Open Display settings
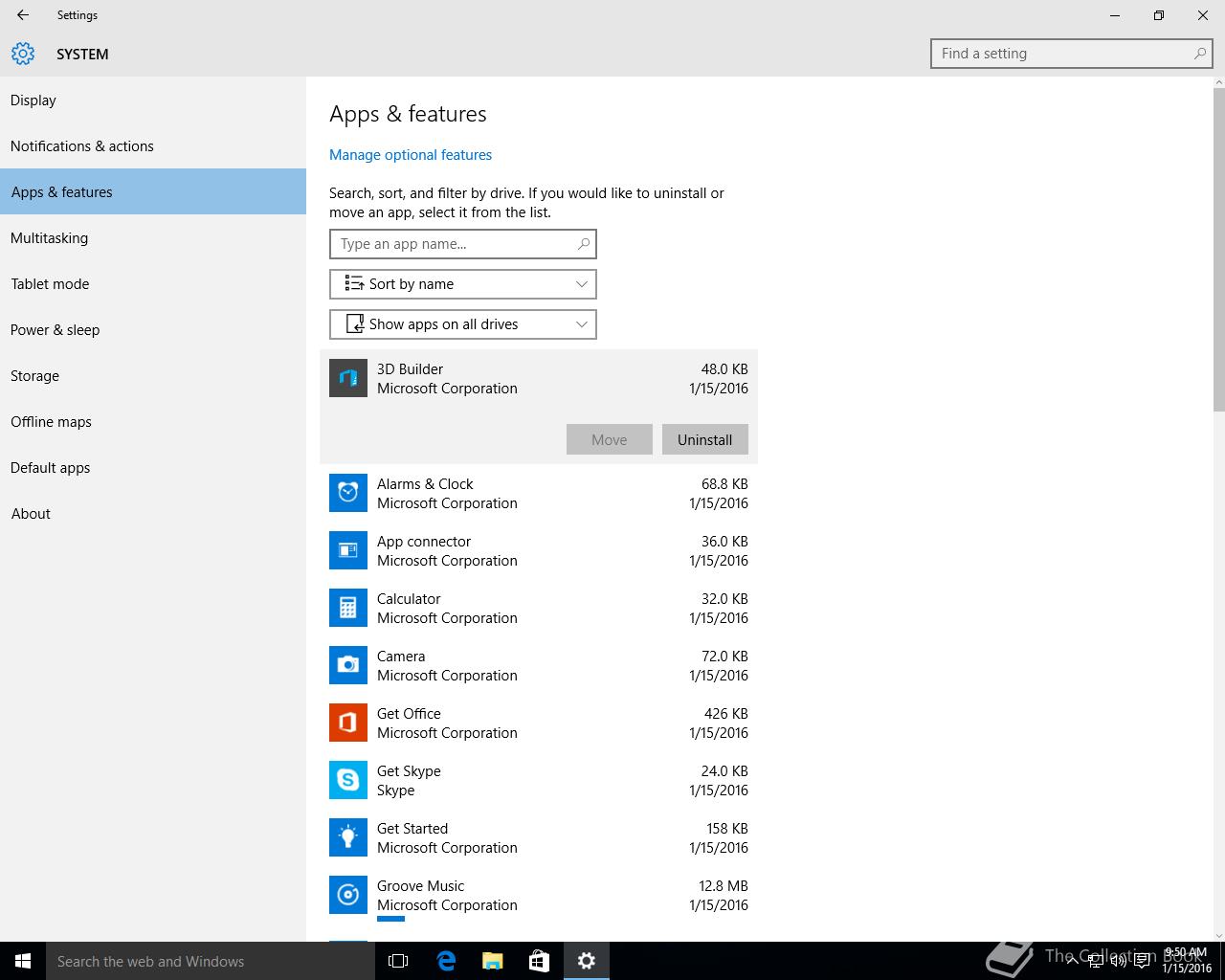 coord(153,100)
